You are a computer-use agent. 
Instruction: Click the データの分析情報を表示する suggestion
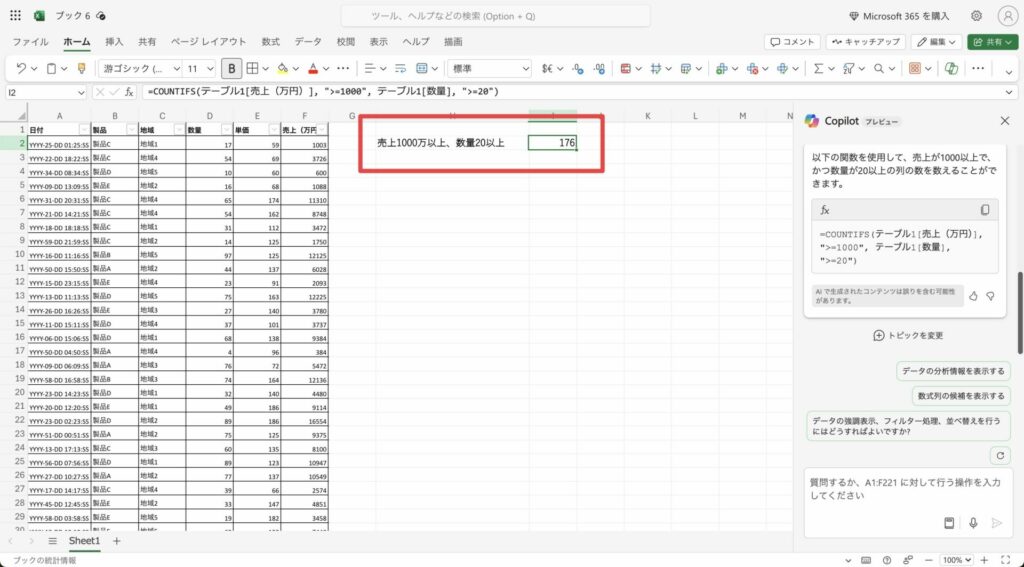pos(952,371)
